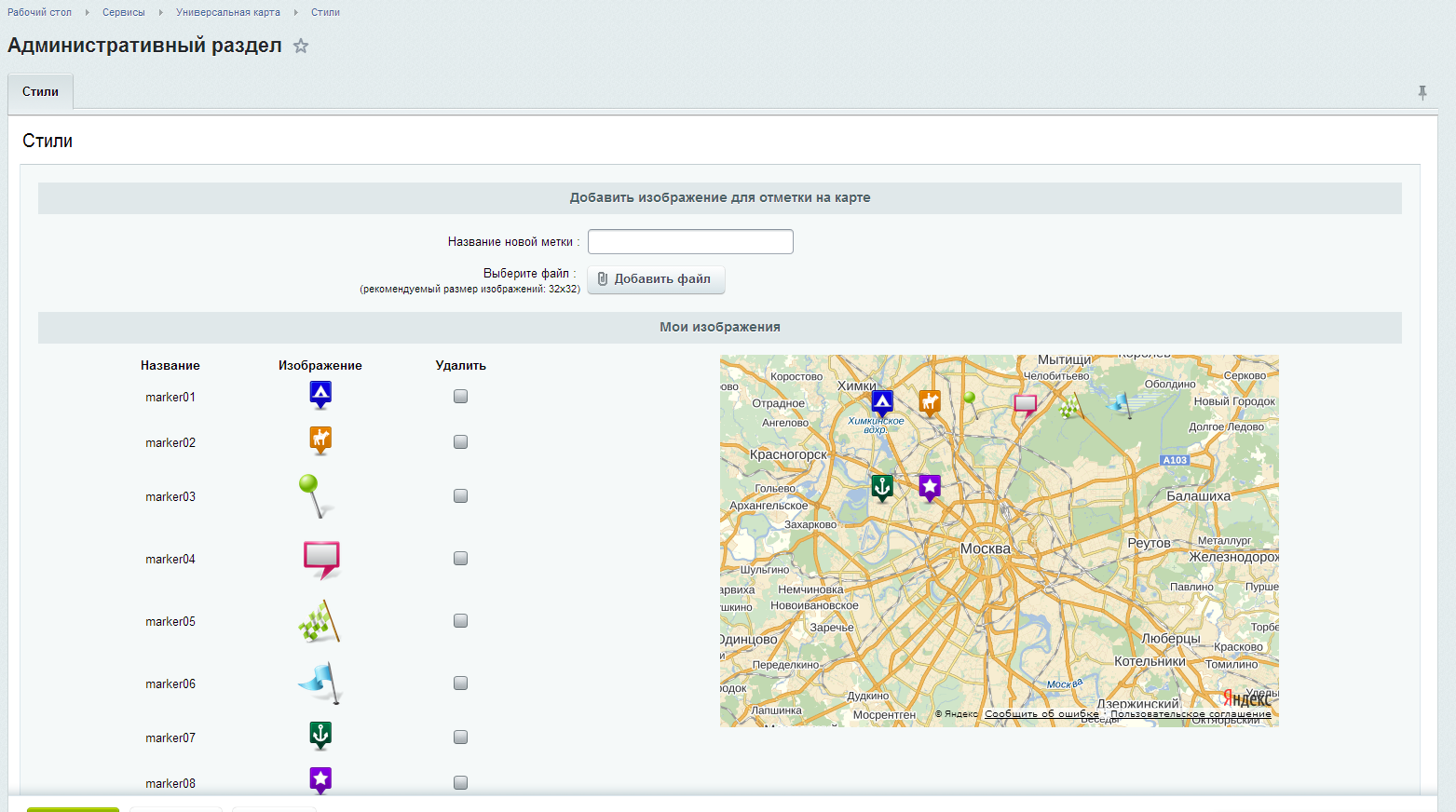This screenshot has width=1456, height=812.
Task: Open Пользовательское соглашение link on map
Action: 1191,714
